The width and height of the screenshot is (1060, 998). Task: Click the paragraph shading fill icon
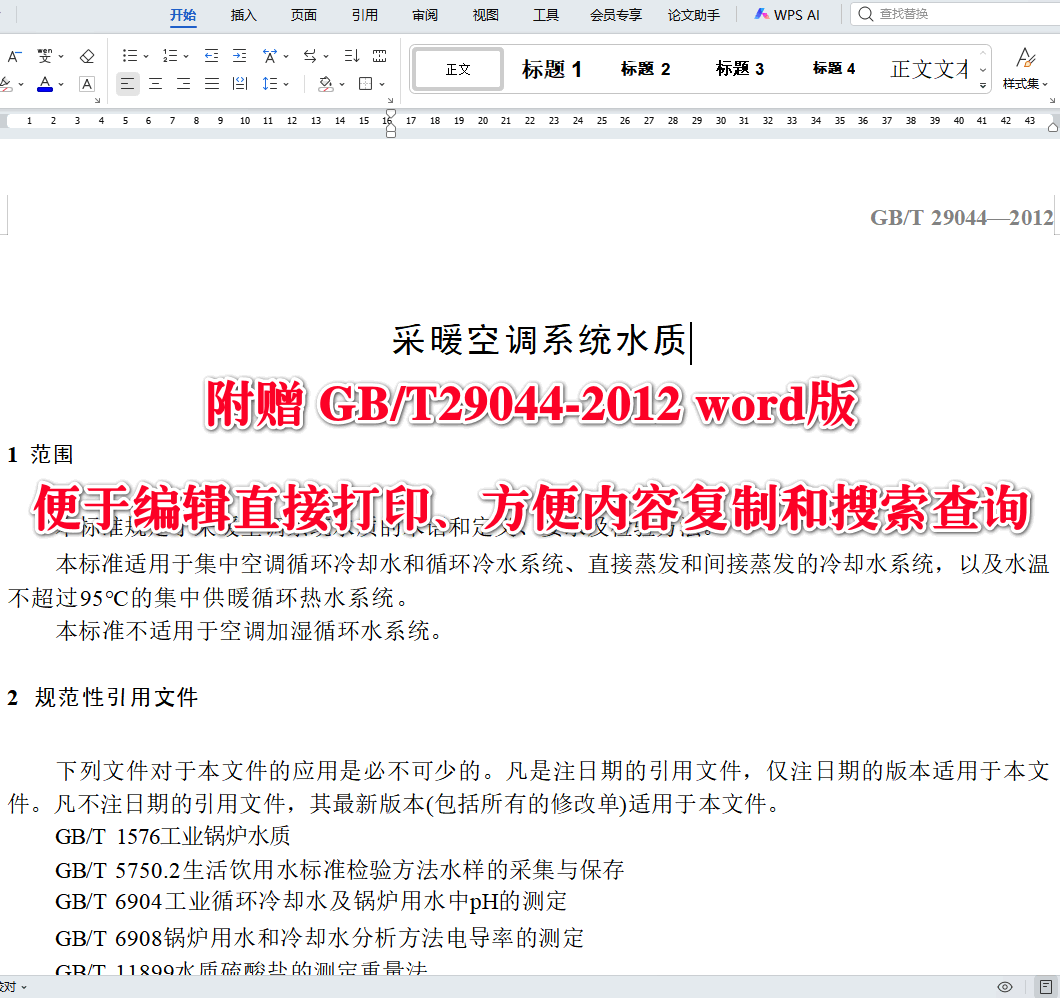pos(325,84)
